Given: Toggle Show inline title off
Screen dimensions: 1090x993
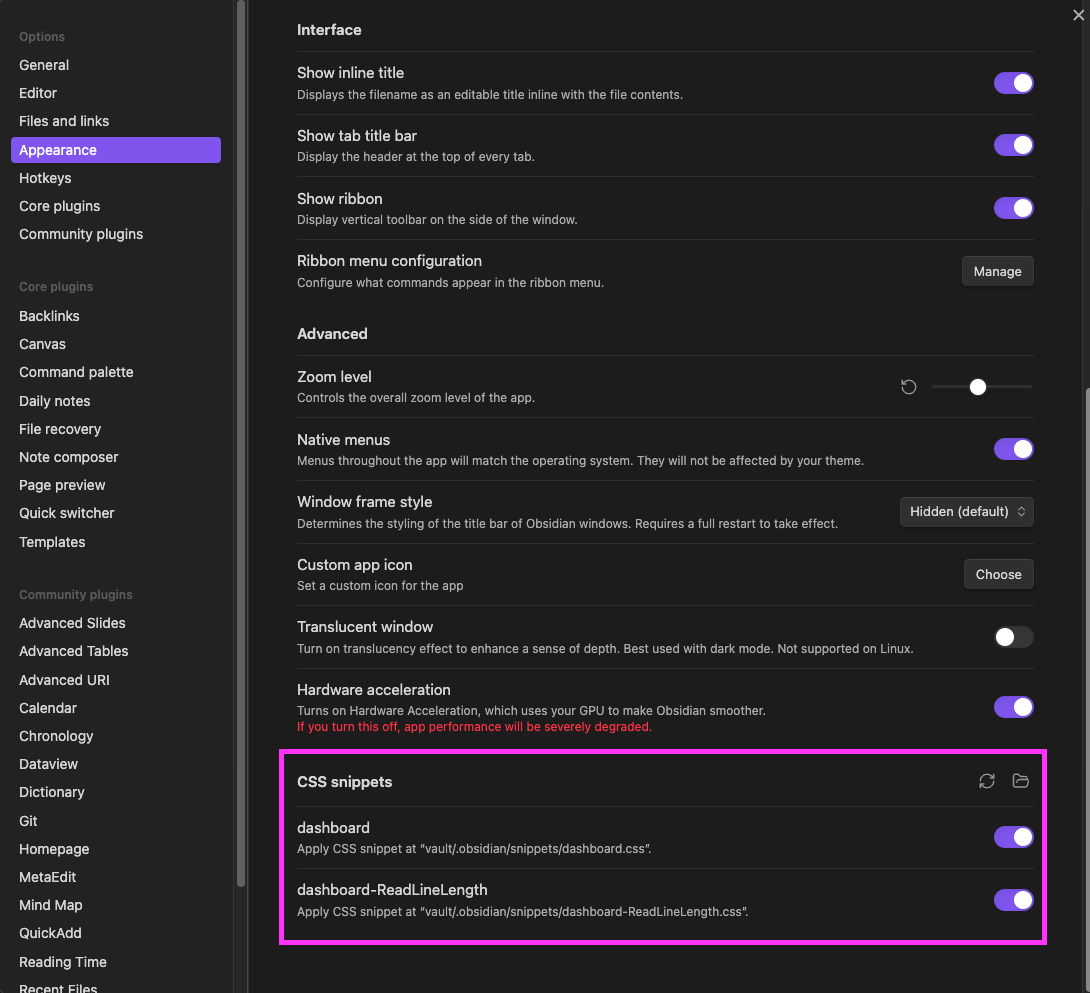Looking at the screenshot, I should point(1014,83).
